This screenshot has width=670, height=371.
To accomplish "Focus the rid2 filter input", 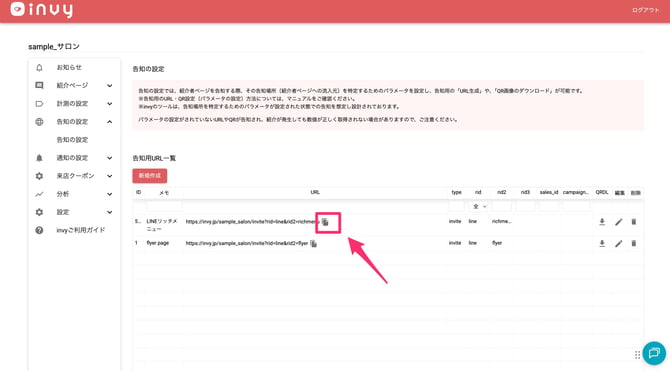I will [x=502, y=206].
